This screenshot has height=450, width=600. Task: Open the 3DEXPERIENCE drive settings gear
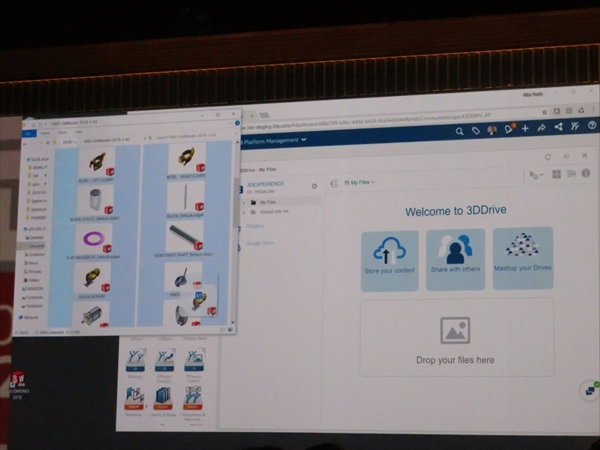click(314, 186)
